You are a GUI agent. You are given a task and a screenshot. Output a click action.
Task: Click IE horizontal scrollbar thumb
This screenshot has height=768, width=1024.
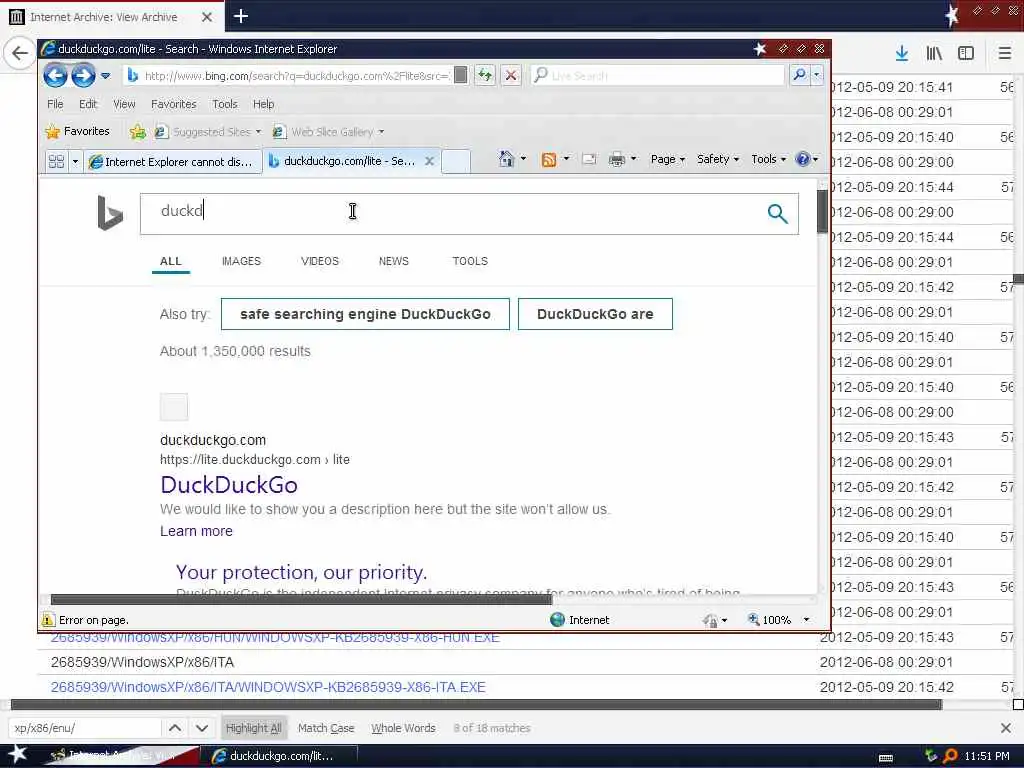301,600
